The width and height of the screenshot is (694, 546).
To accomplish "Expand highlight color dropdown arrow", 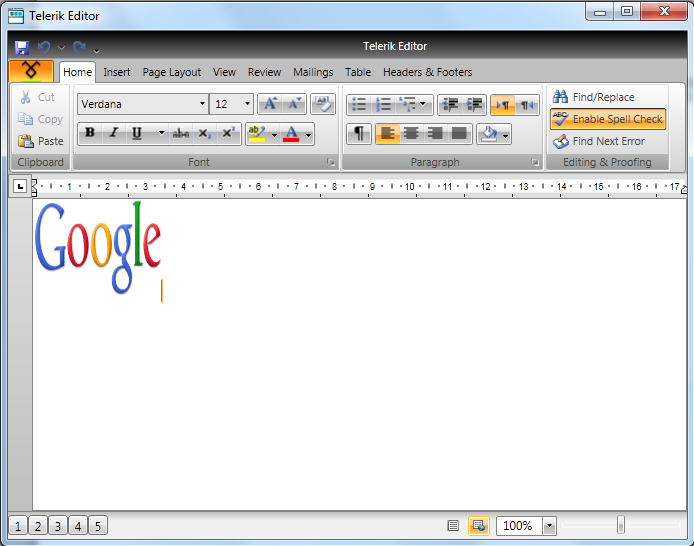I will pyautogui.click(x=274, y=135).
